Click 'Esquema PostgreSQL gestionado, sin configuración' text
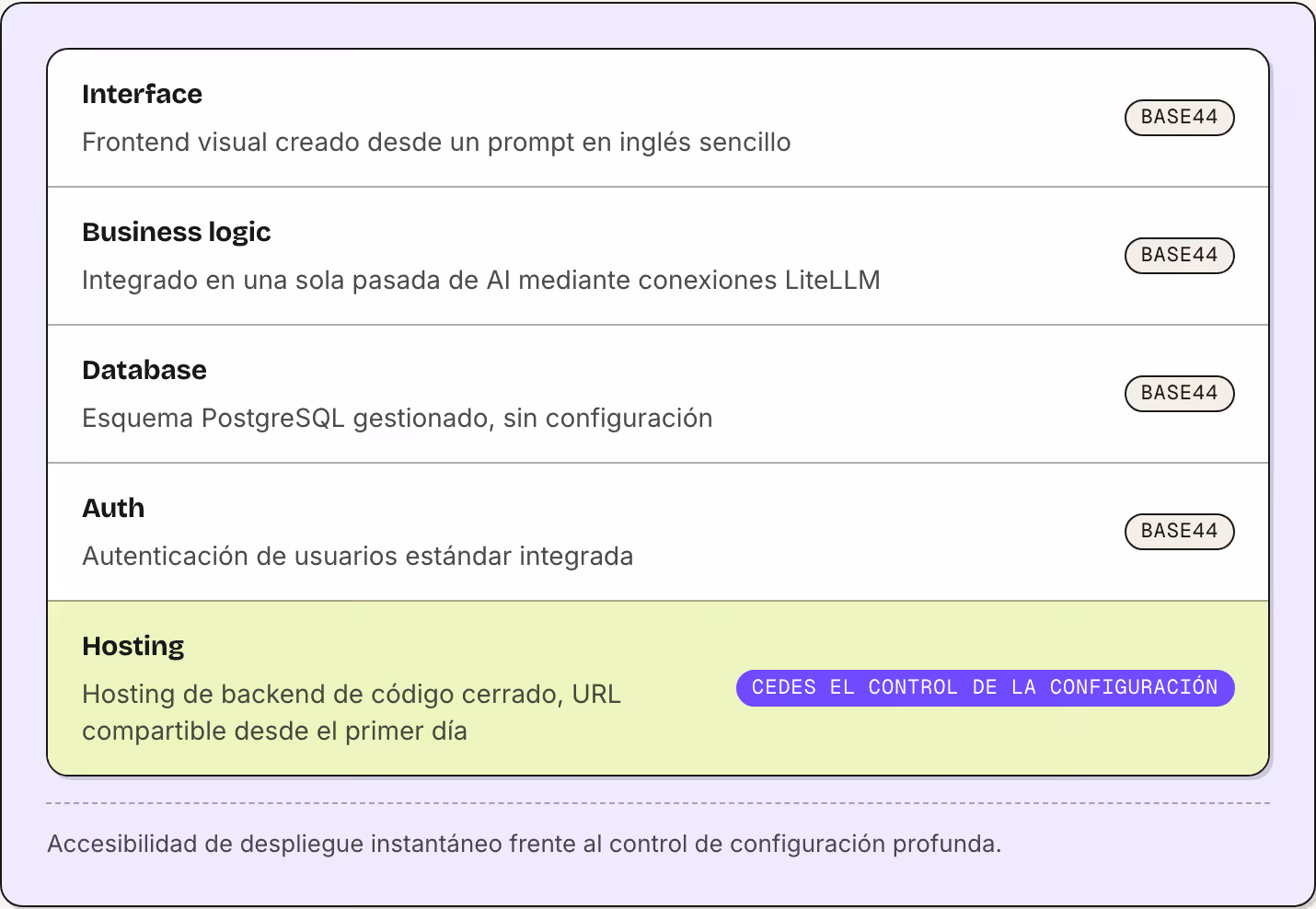The height and width of the screenshot is (909, 1316). (x=397, y=419)
